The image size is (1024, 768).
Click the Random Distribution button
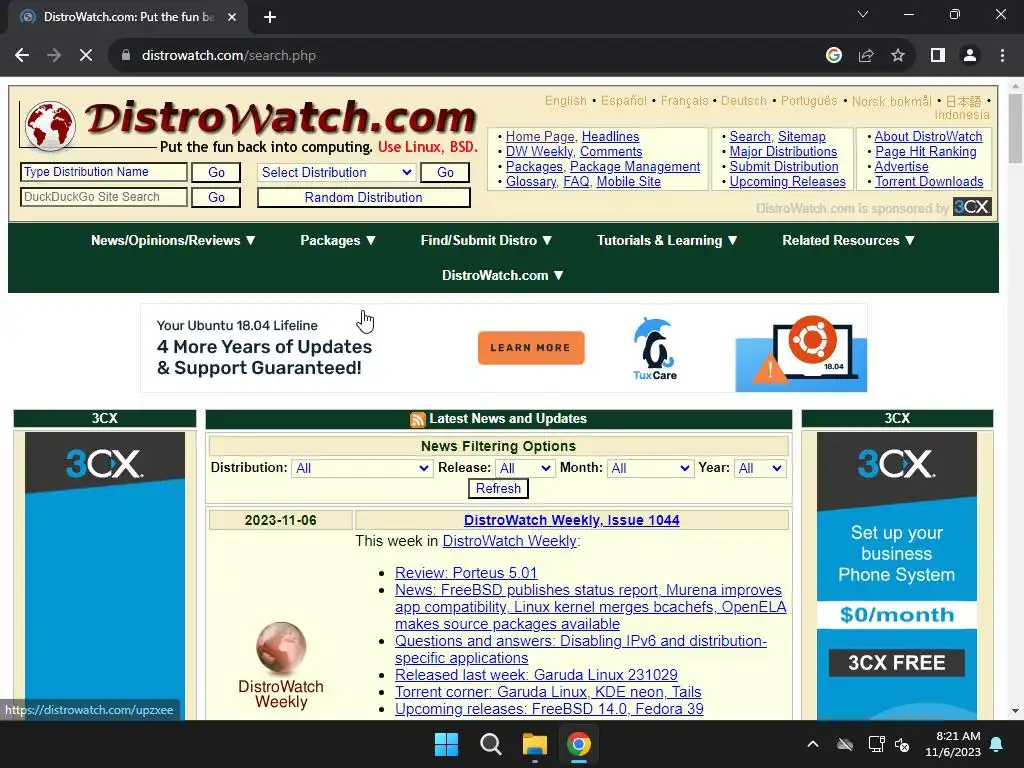[x=363, y=197]
